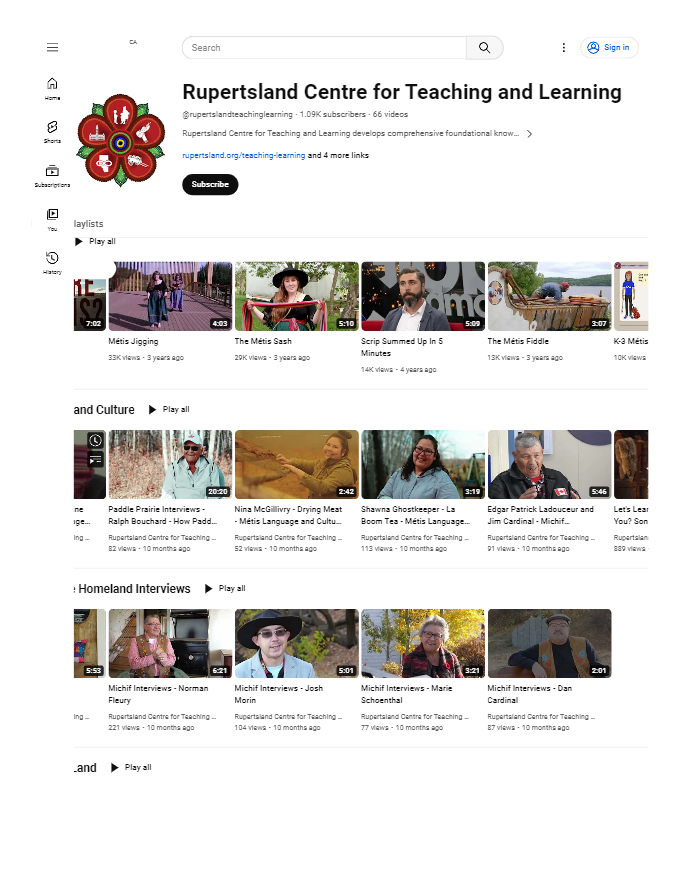The image size is (680, 880).
Task: Click the magnifying glass search button
Action: pos(484,48)
